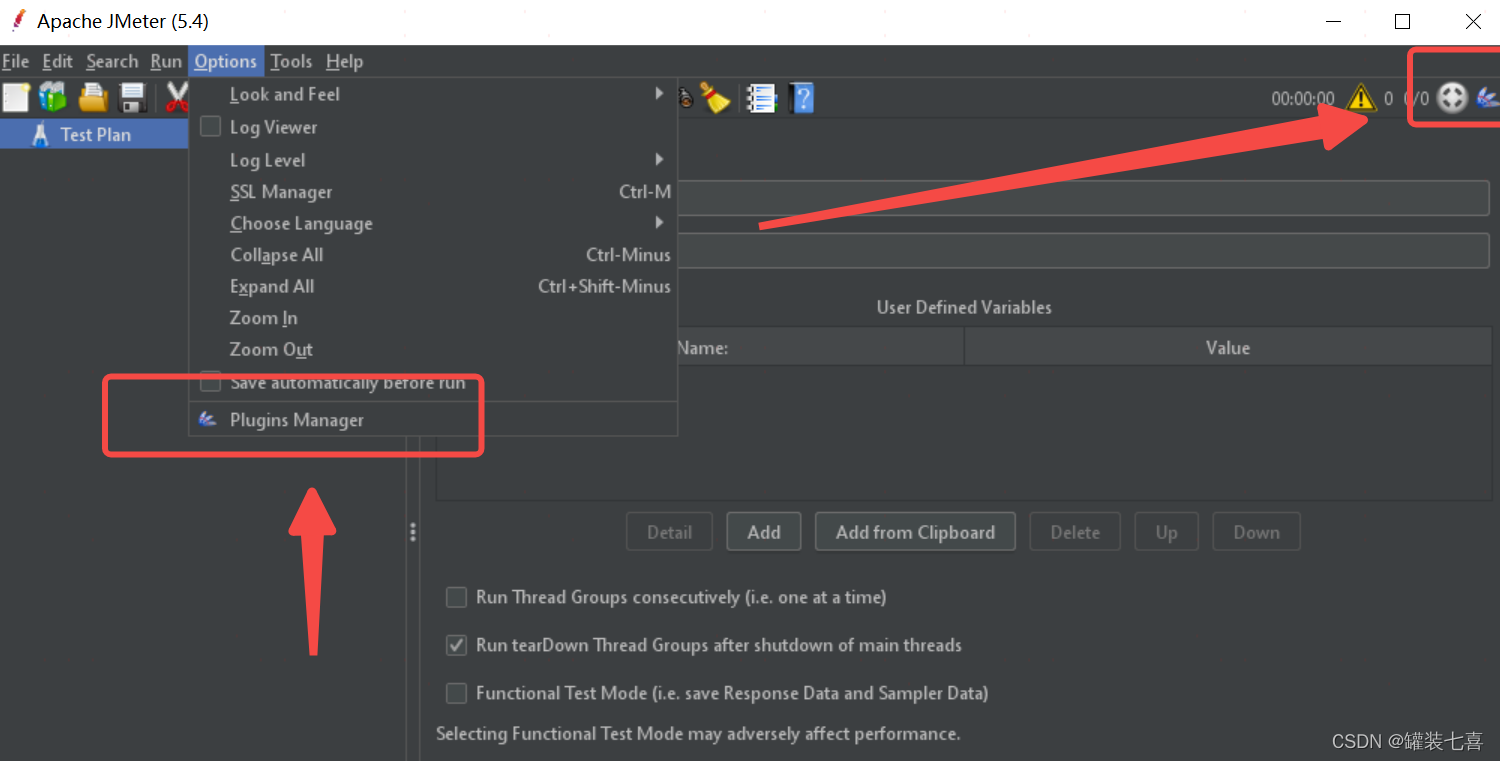The image size is (1500, 761).
Task: Select the Test Plan tree node
Action: pos(94,134)
